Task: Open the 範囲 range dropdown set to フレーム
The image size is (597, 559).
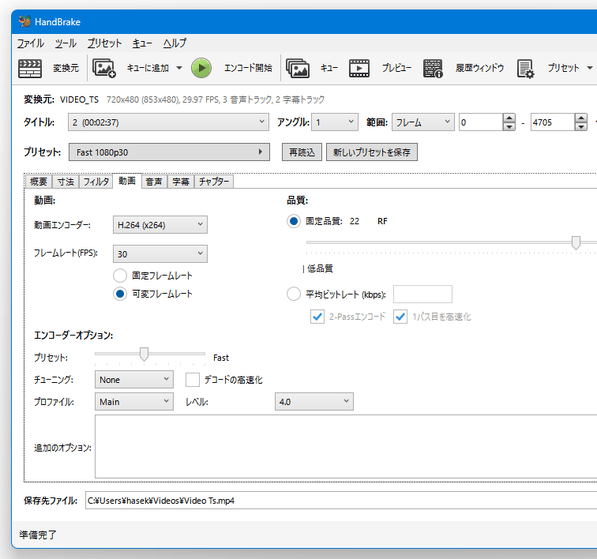Action: [423, 122]
